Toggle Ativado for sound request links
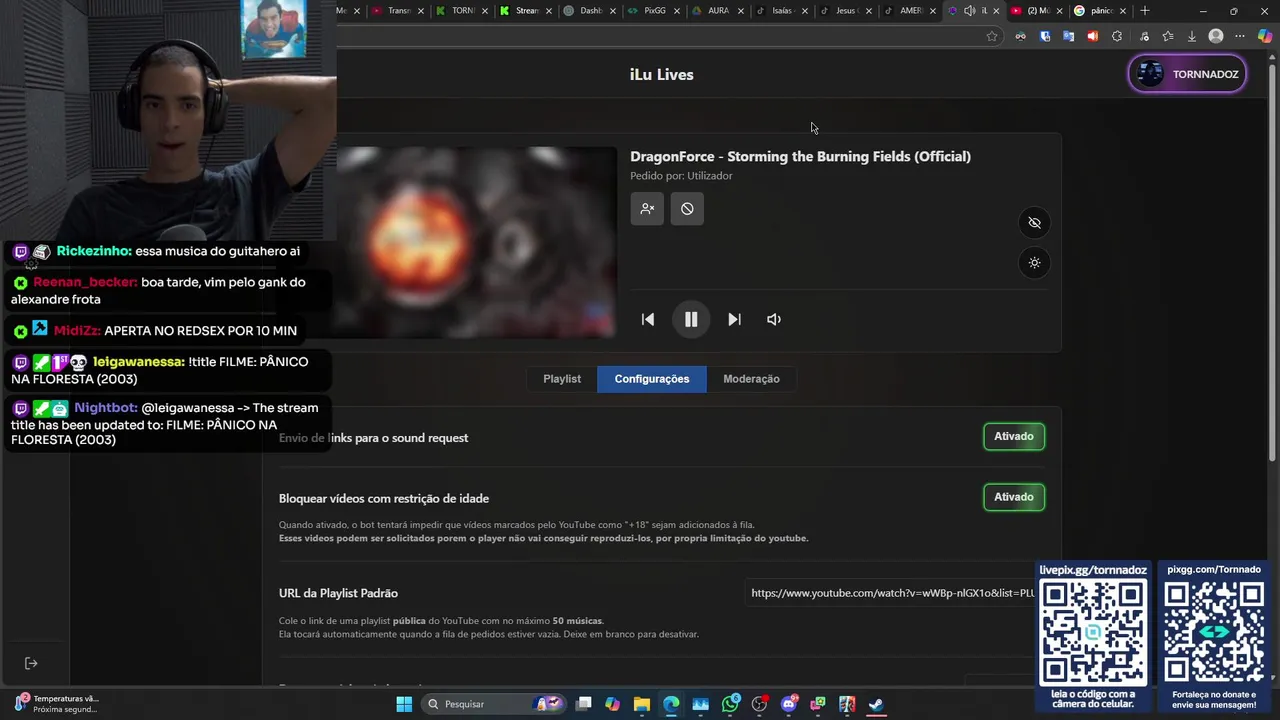Viewport: 1280px width, 720px height. 1014,436
